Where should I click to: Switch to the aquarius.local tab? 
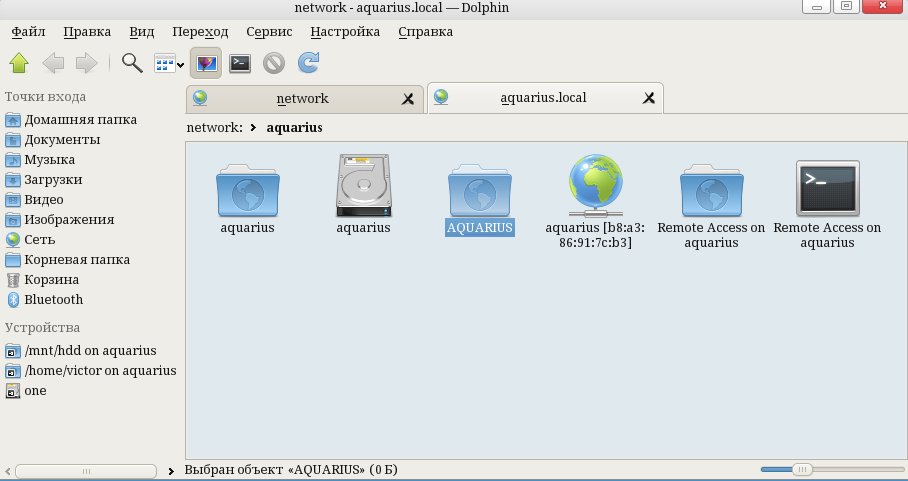click(545, 98)
